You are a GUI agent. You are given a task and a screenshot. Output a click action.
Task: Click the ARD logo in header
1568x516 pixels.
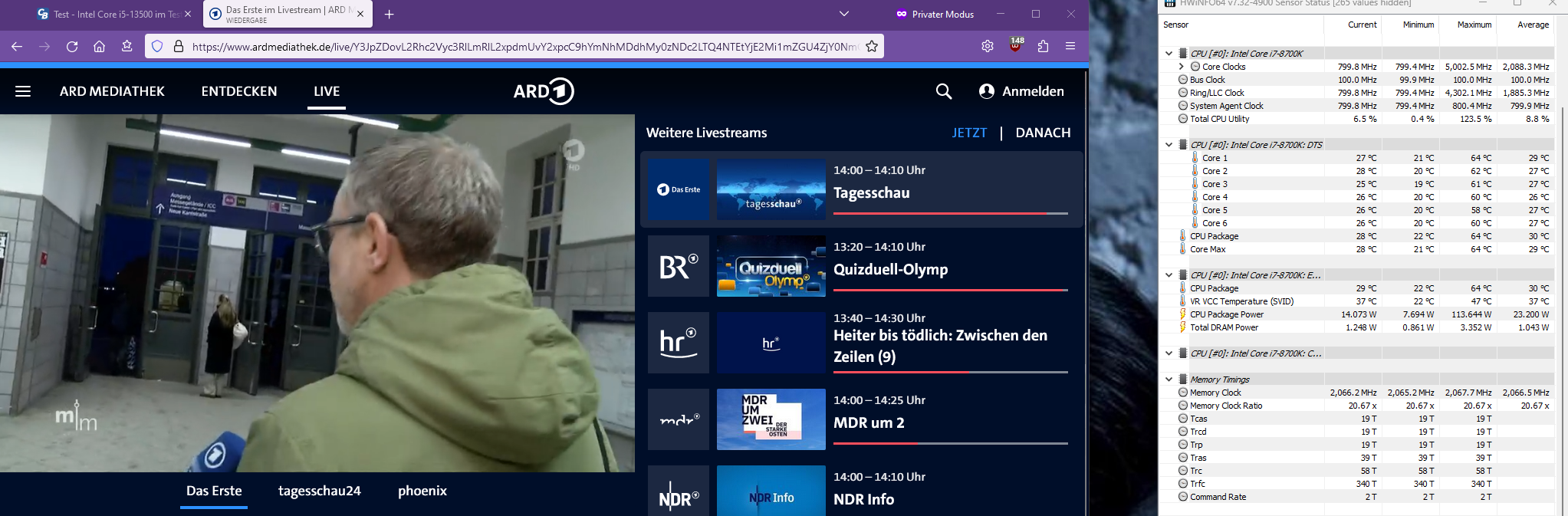point(544,91)
